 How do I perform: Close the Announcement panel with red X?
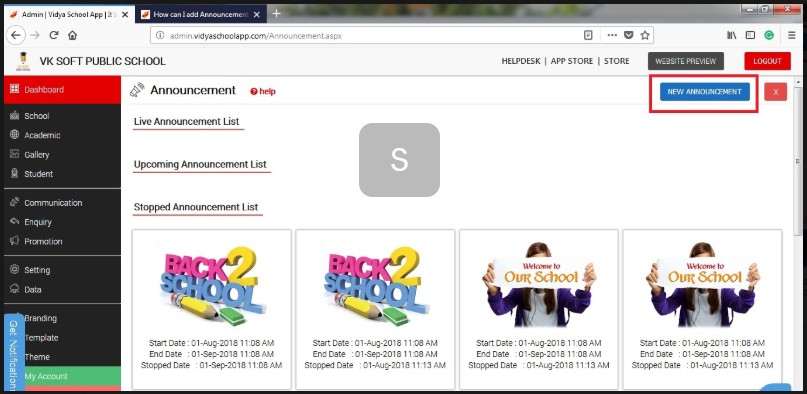pyautogui.click(x=776, y=92)
